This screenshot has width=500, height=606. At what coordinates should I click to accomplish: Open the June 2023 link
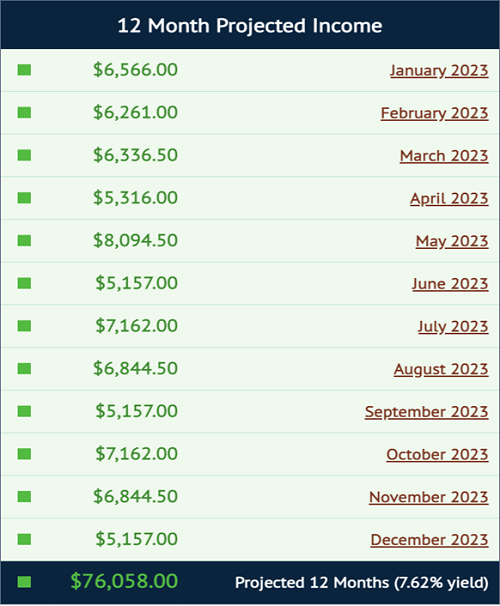[x=450, y=284]
